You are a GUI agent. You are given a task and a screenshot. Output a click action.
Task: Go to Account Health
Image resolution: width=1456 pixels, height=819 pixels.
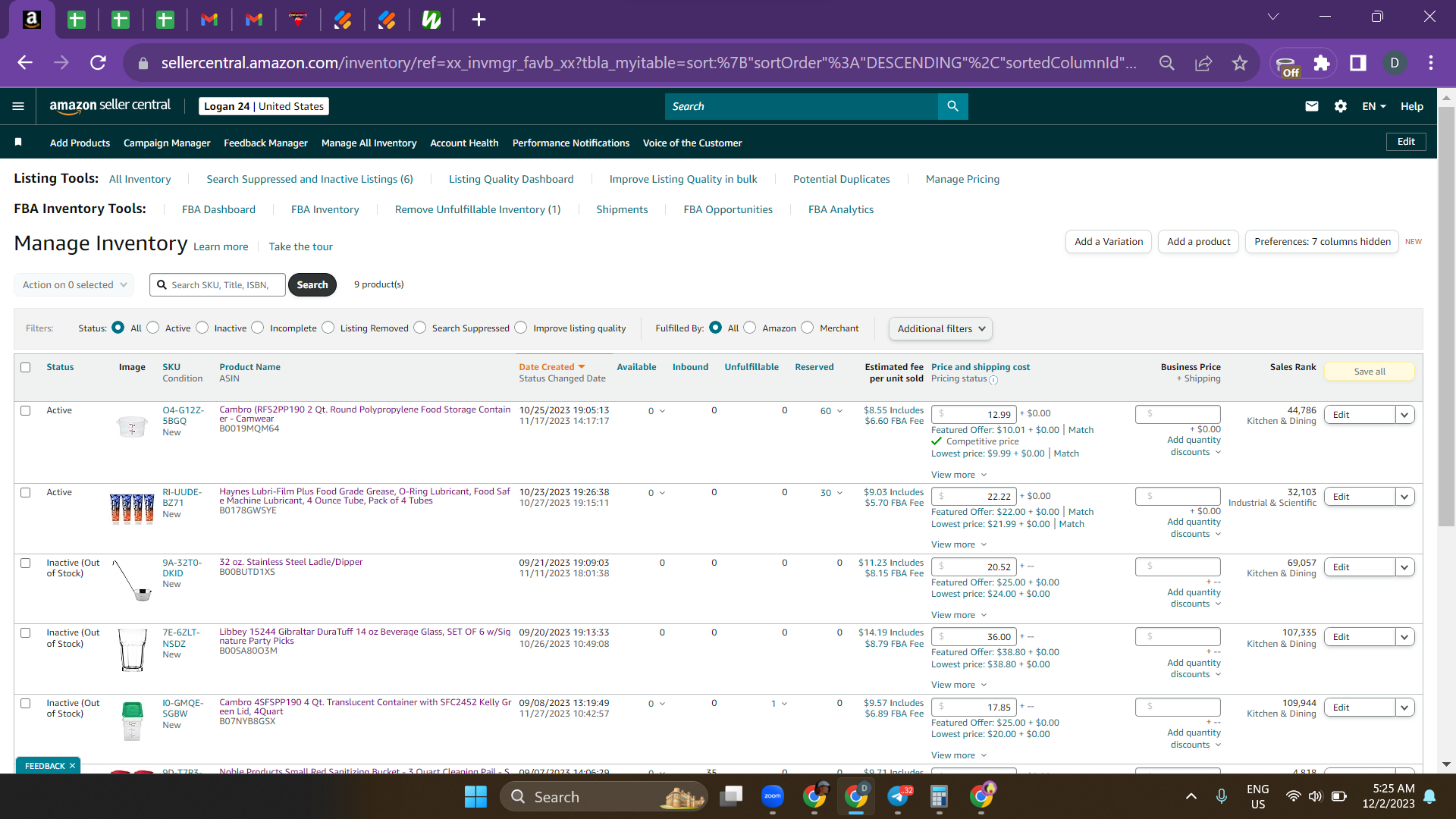[464, 143]
